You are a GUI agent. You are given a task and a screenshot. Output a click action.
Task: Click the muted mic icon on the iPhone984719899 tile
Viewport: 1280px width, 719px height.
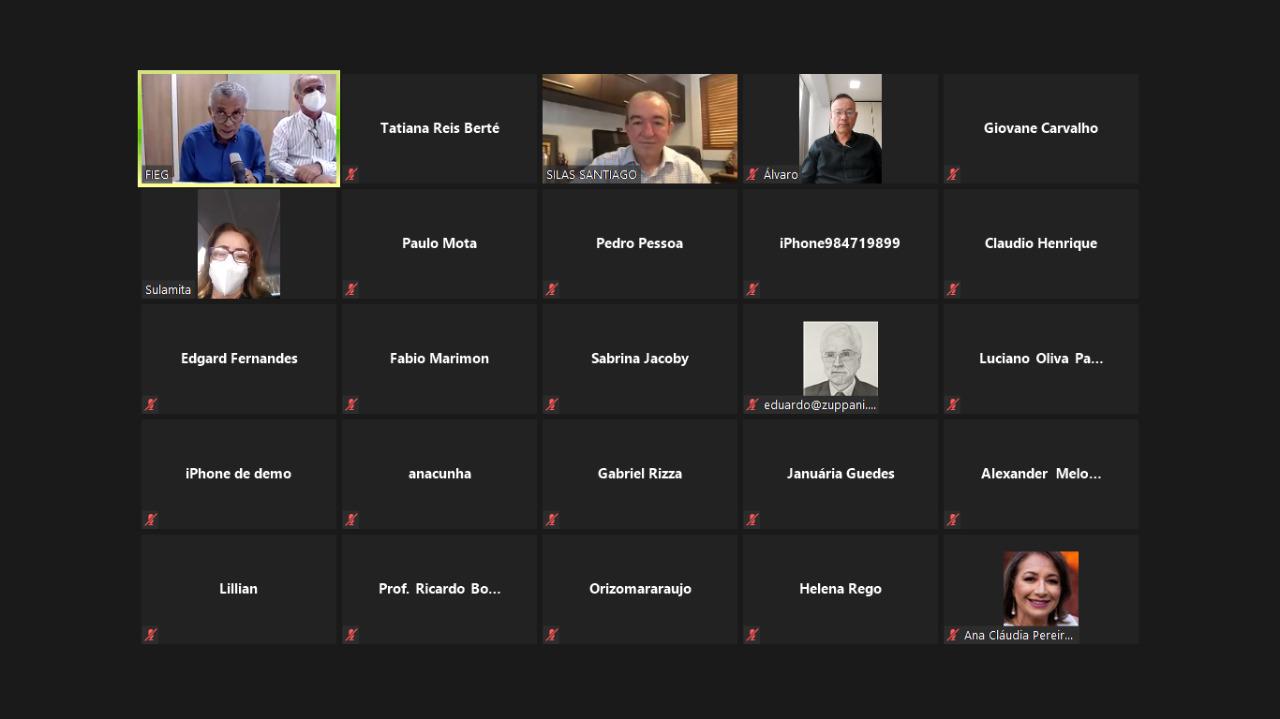[752, 289]
